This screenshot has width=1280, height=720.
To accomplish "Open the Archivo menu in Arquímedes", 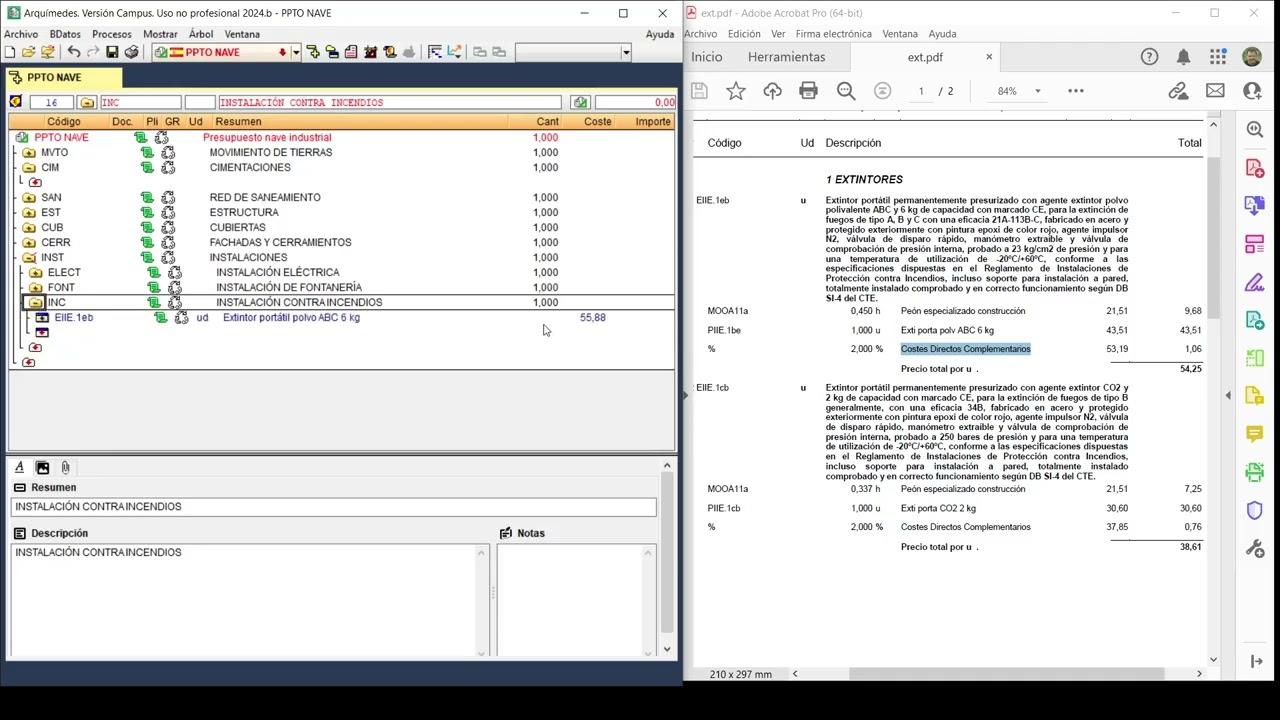I will (x=21, y=34).
